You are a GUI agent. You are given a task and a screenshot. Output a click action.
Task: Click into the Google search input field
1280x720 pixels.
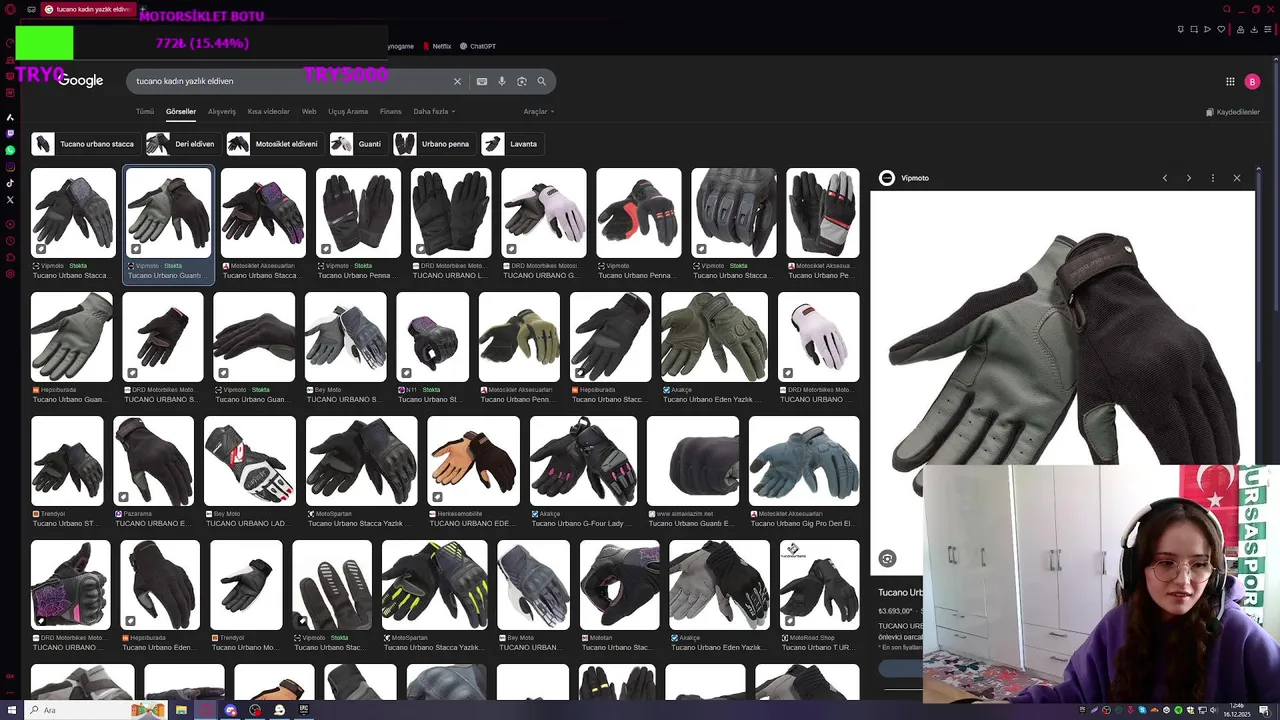290,81
